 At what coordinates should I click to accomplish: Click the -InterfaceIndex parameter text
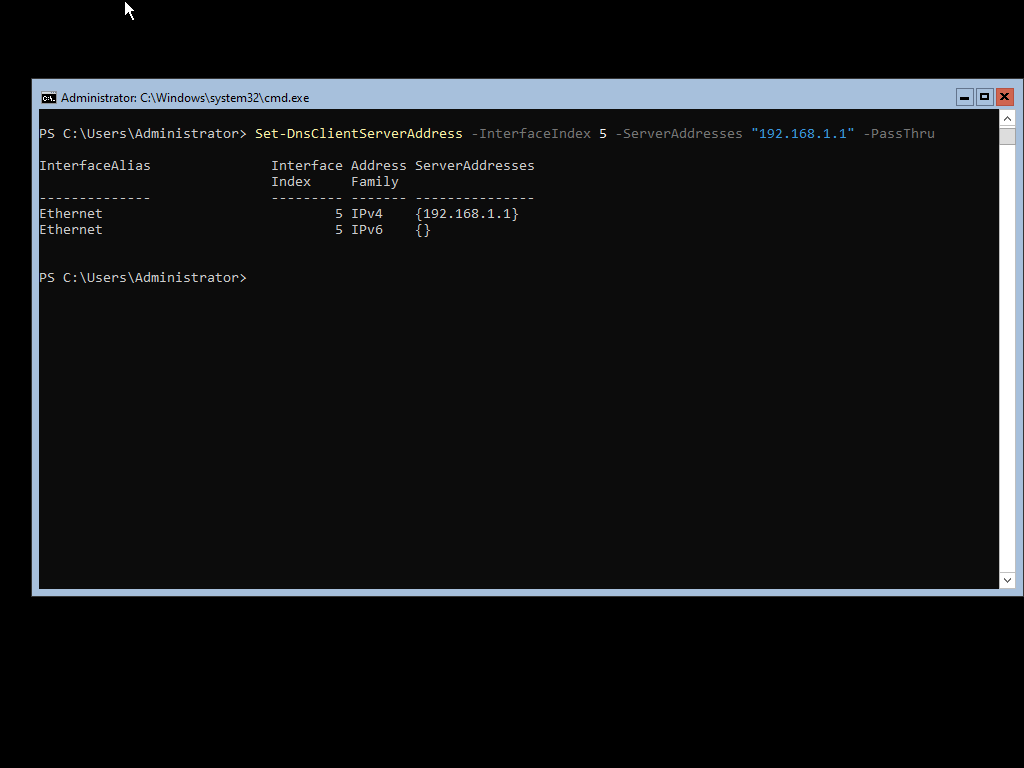[x=530, y=134]
